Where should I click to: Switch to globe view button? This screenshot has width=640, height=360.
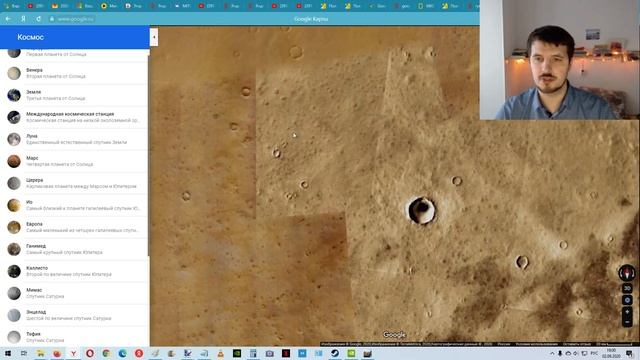point(627,300)
